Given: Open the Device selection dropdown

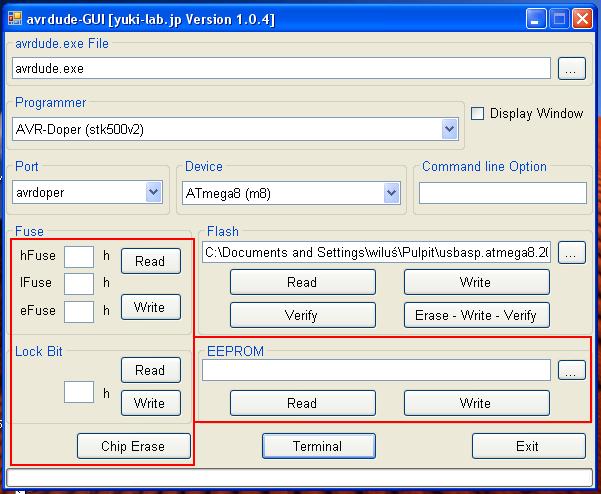Looking at the screenshot, I should [x=393, y=192].
